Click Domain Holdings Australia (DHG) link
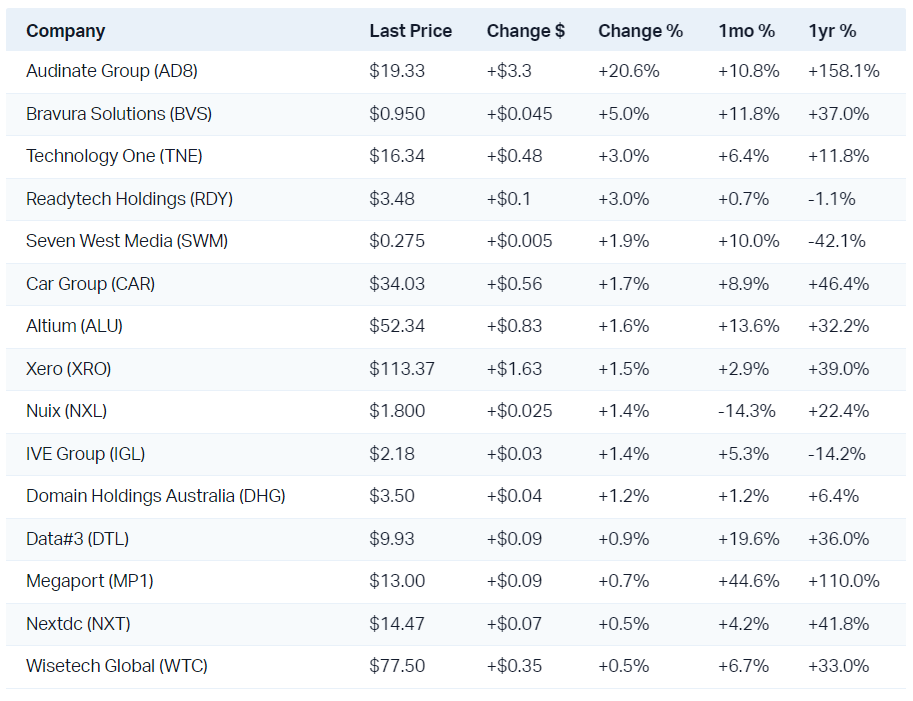913x701 pixels. pyautogui.click(x=155, y=496)
